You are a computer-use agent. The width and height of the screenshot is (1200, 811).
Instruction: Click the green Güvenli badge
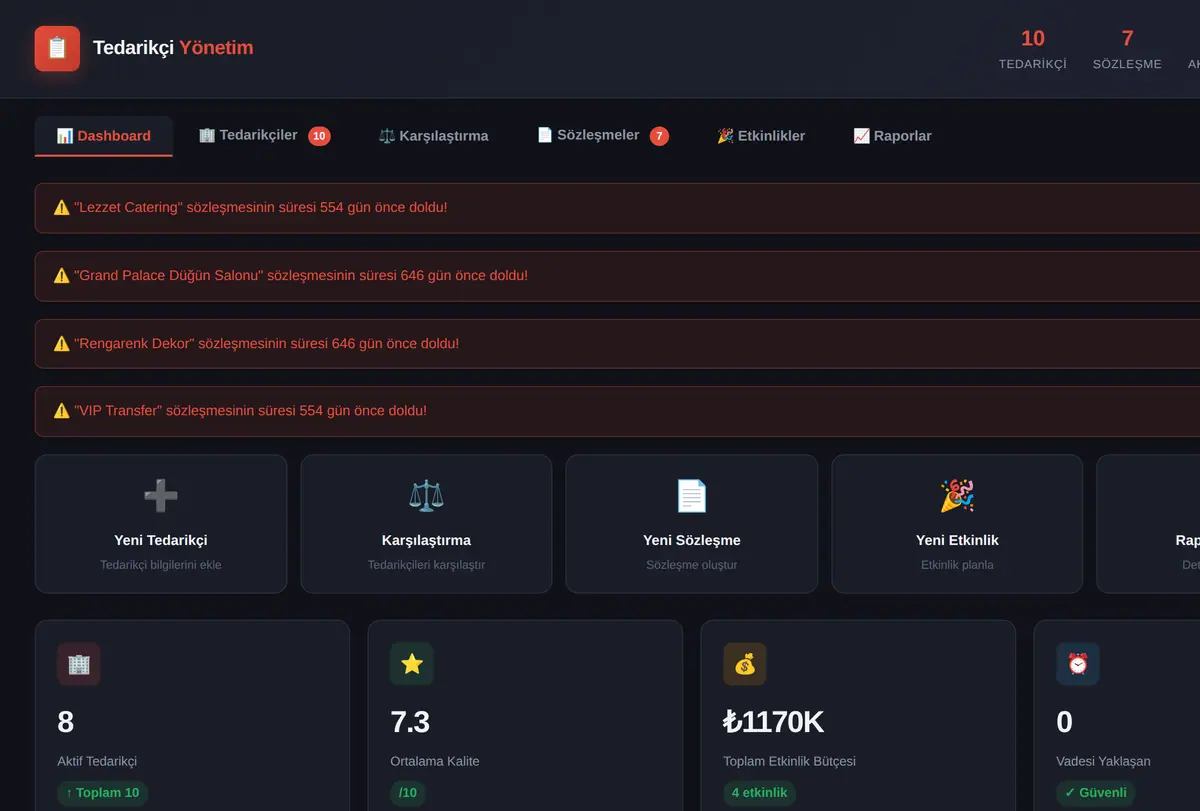1096,793
